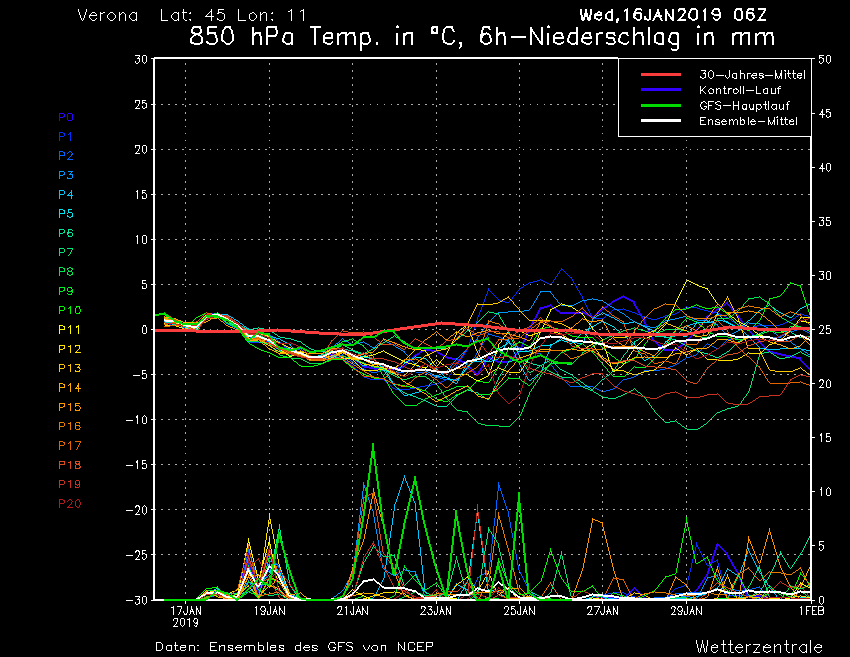
Task: Click the P17 ensemble member label
Action: coord(69,445)
